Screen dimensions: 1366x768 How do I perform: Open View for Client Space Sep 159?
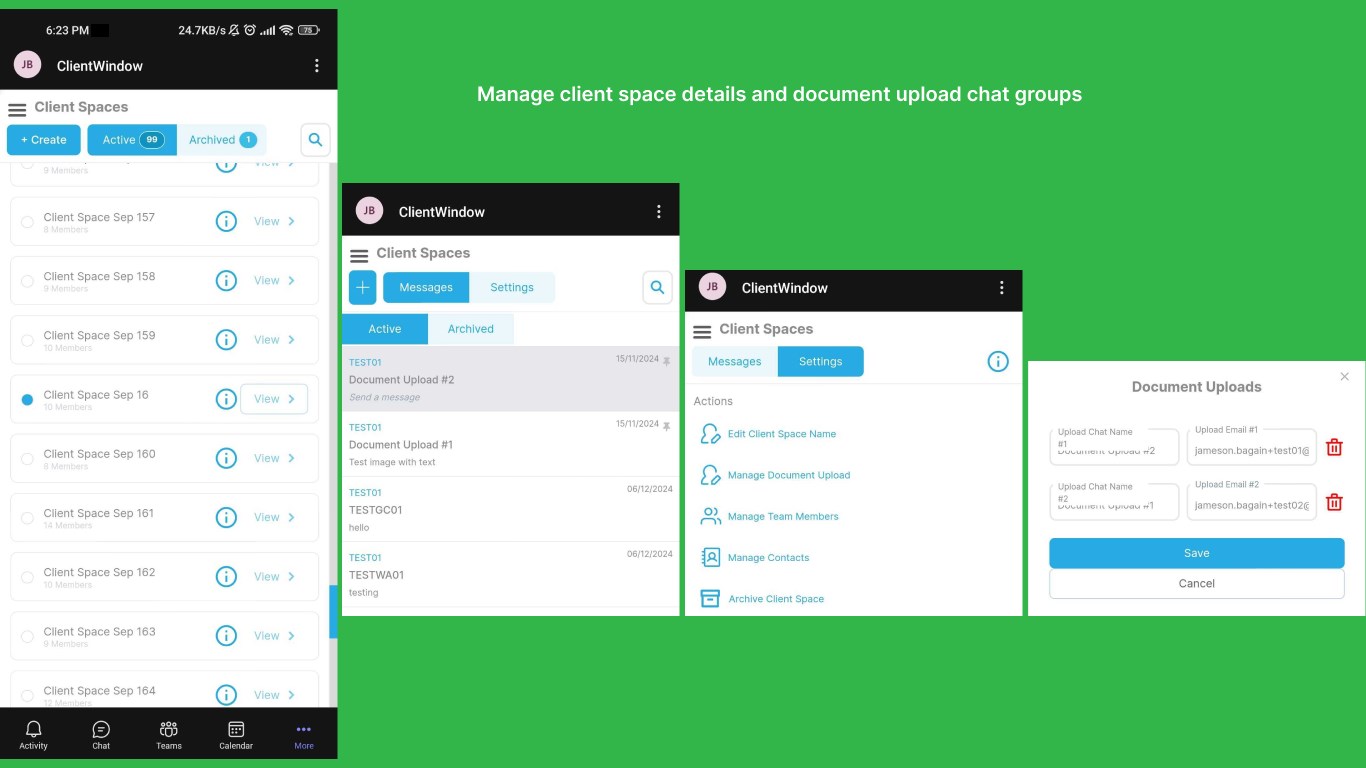coord(274,340)
